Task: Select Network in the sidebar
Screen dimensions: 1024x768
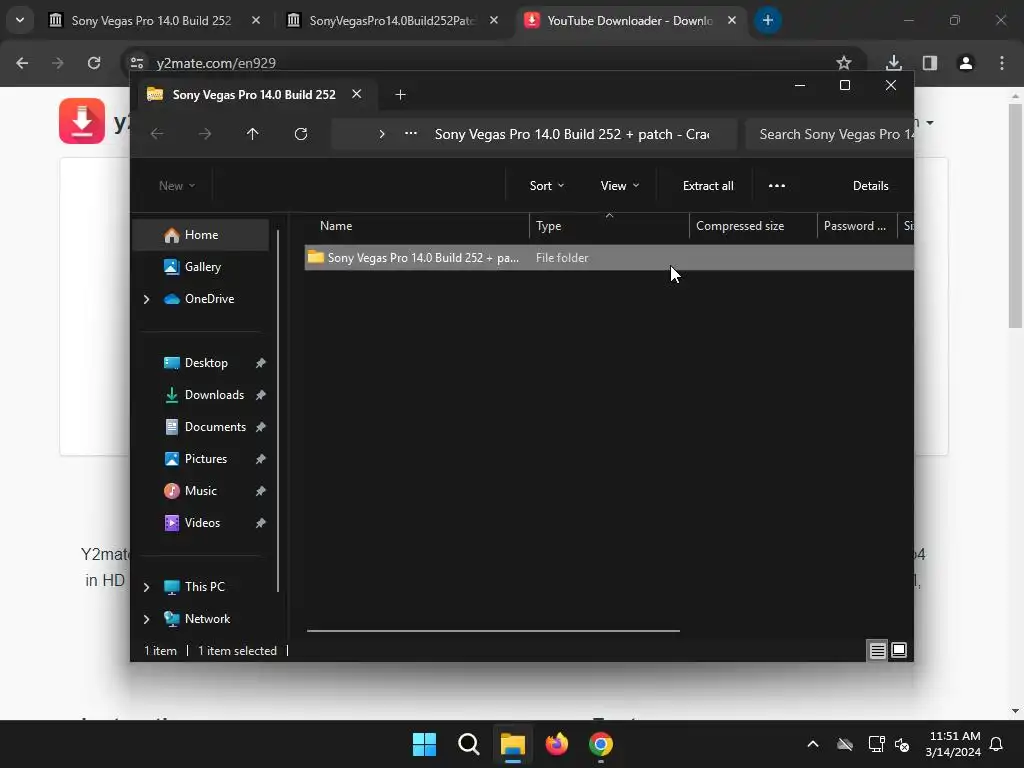Action: [x=207, y=619]
